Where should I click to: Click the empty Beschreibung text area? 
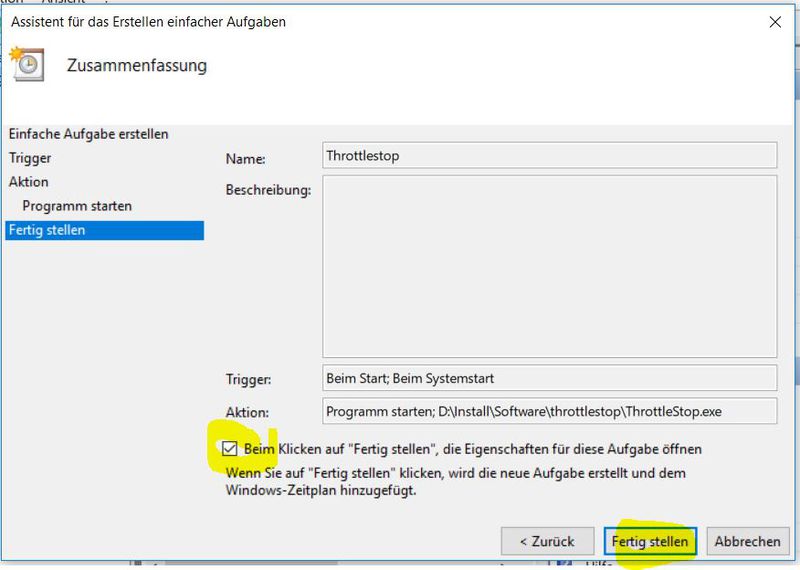(549, 266)
